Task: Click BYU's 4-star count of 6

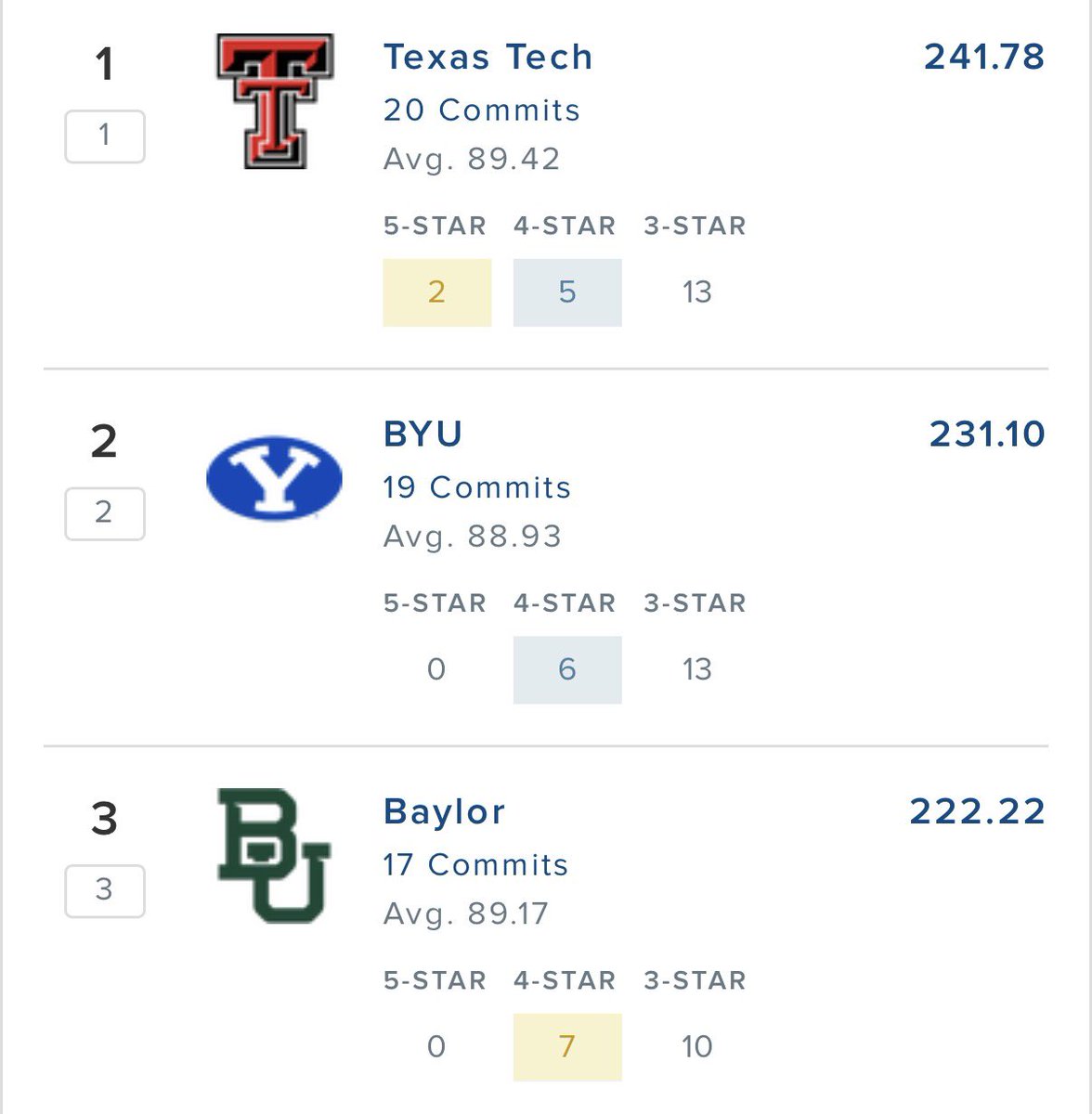Action: 567,669
